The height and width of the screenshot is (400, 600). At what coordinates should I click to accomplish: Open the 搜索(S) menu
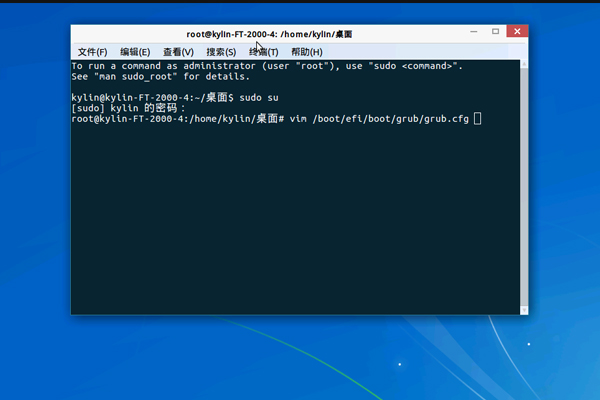(x=221, y=52)
